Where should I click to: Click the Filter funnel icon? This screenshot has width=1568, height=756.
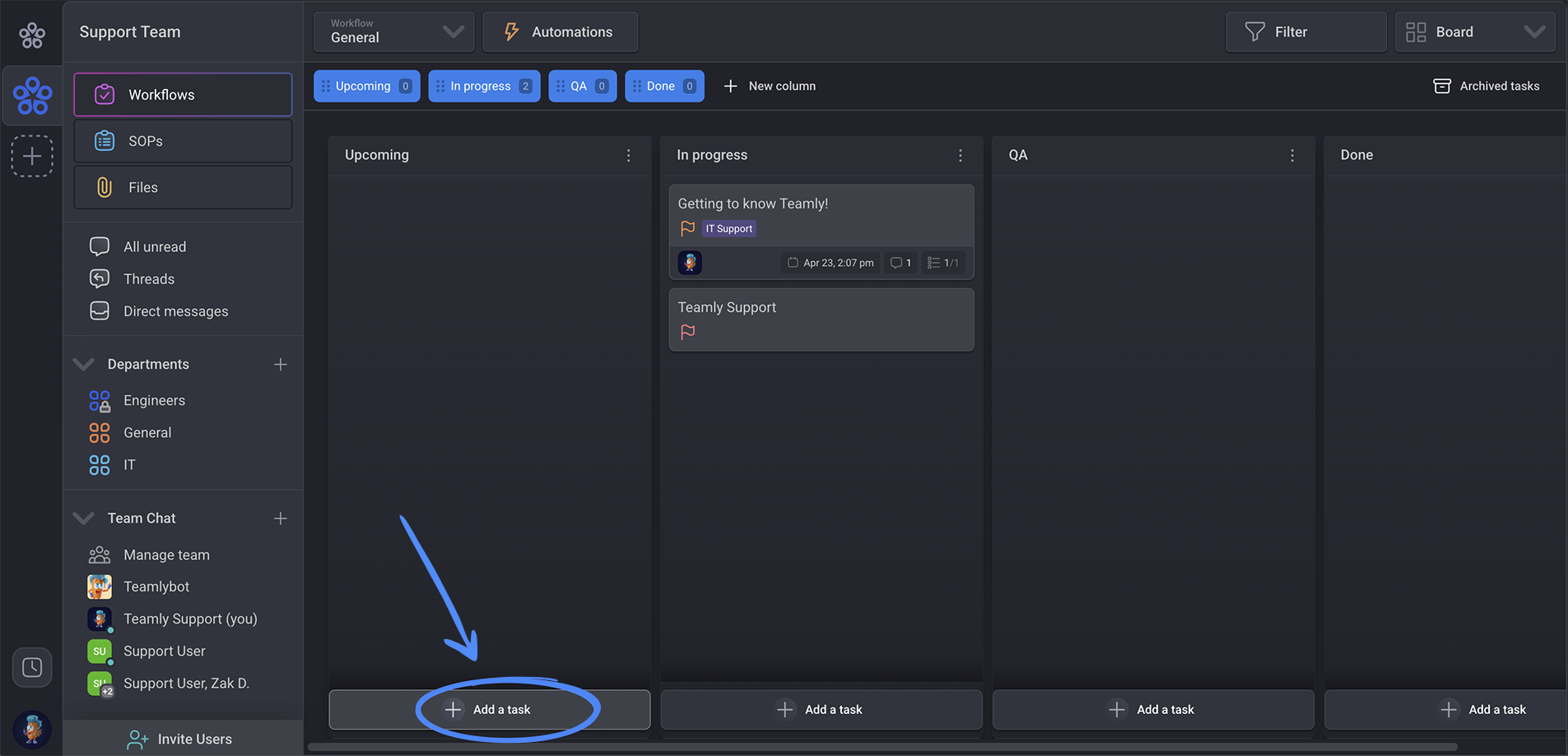pyautogui.click(x=1254, y=32)
